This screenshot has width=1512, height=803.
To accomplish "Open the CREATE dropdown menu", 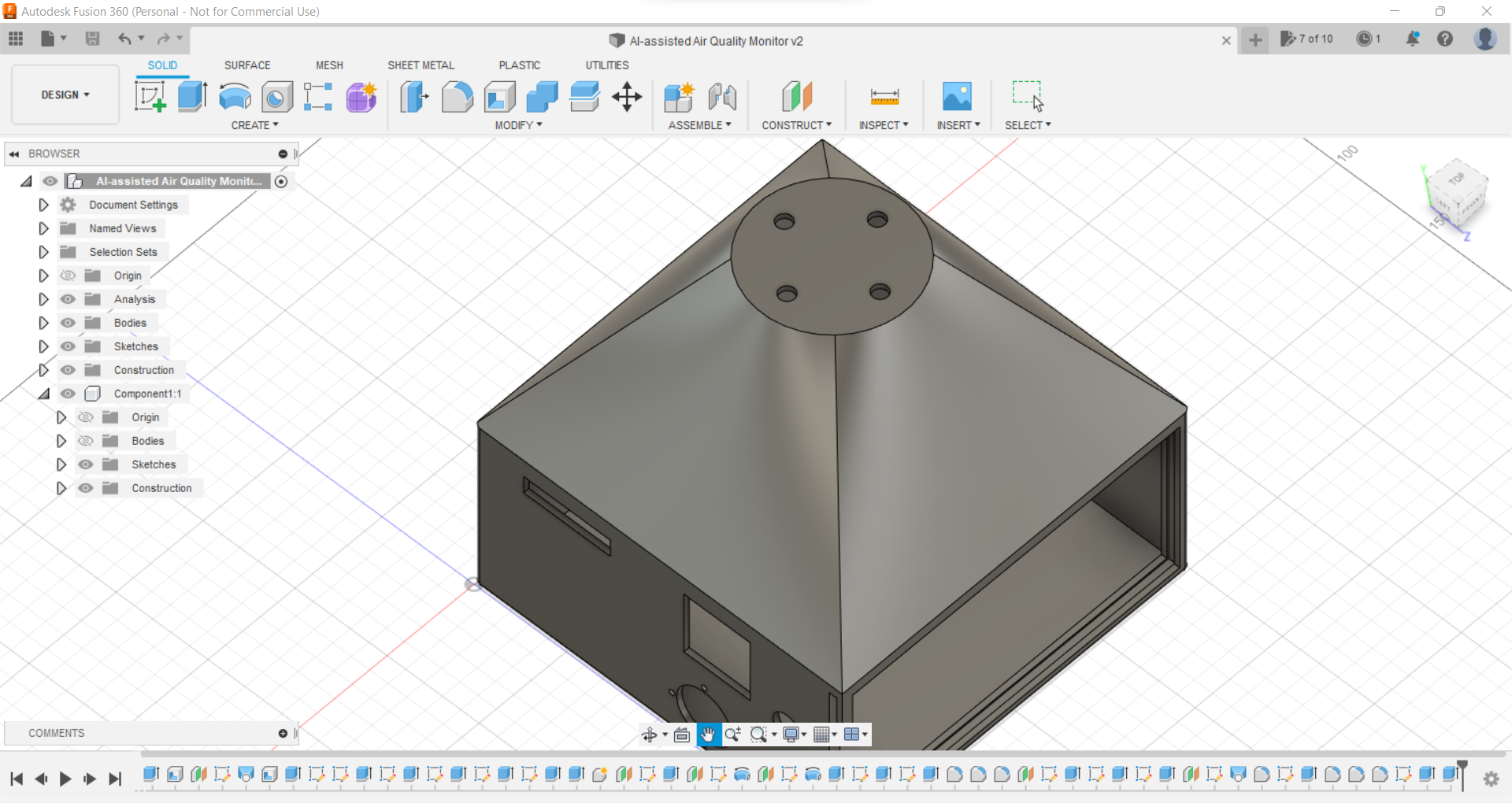I will click(x=254, y=125).
